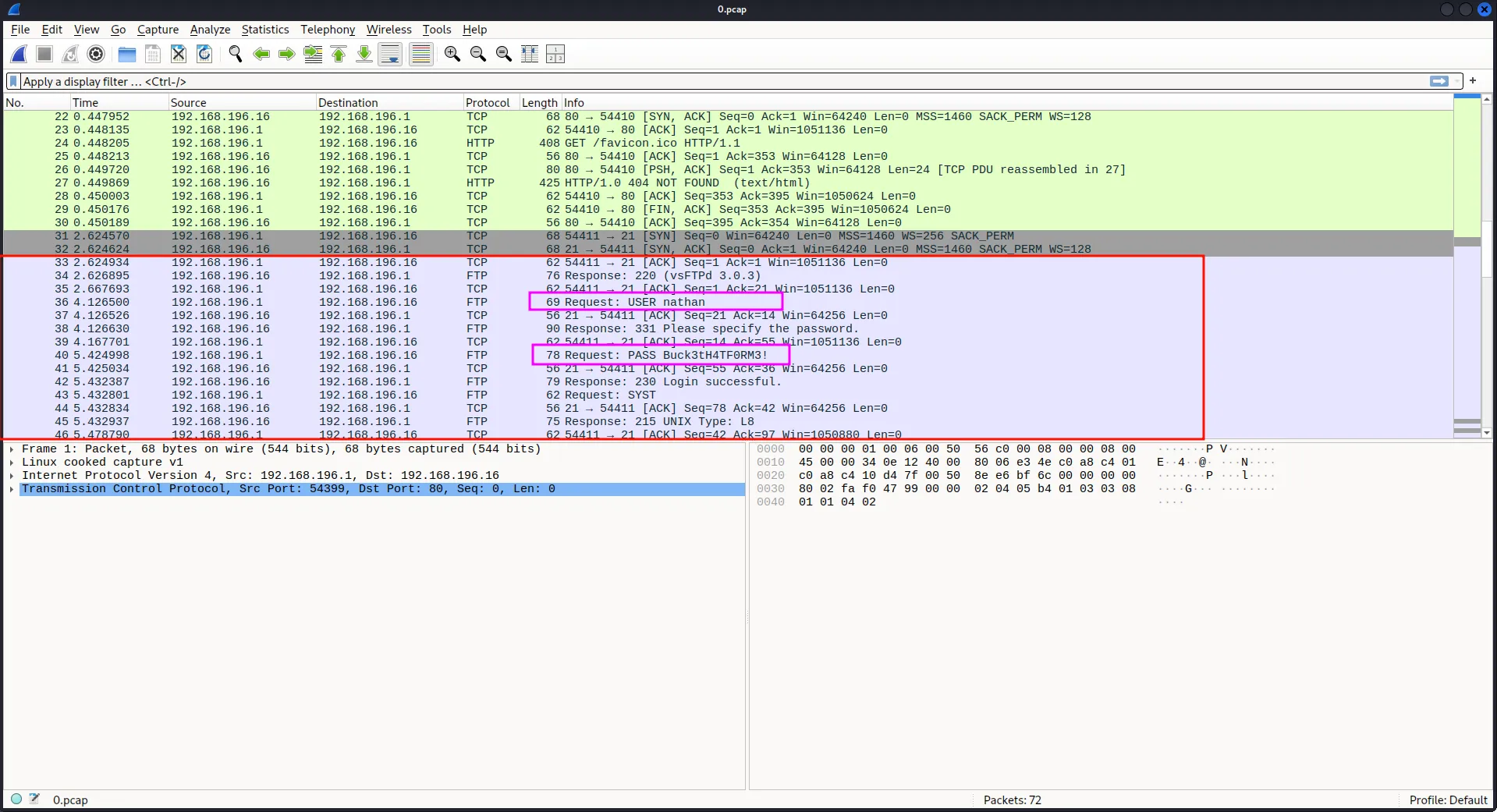Screen dimensions: 1497x812
Task: Click the Start capture shark fin icon
Action: [x=19, y=54]
